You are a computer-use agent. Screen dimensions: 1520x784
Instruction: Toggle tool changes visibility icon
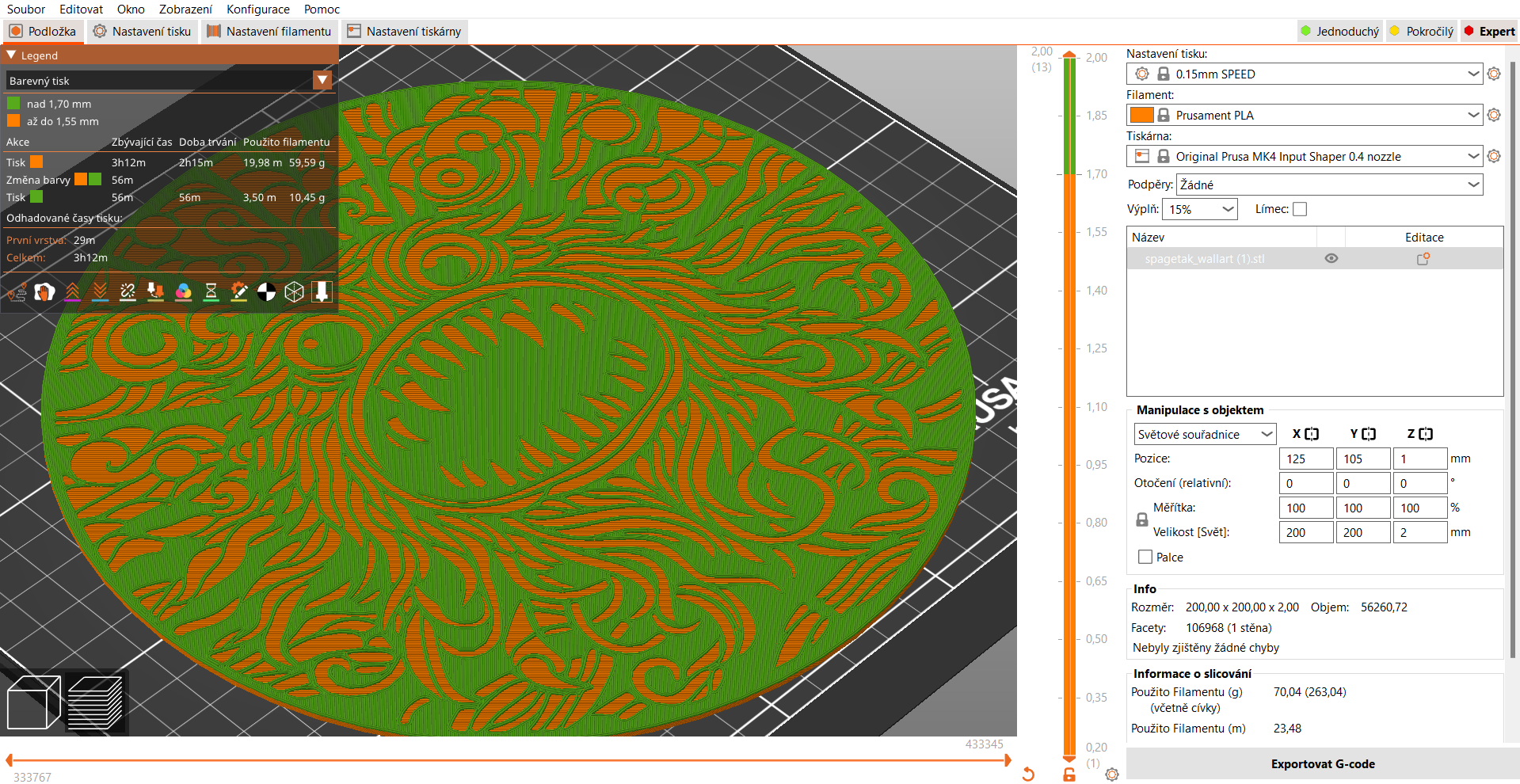(156, 292)
